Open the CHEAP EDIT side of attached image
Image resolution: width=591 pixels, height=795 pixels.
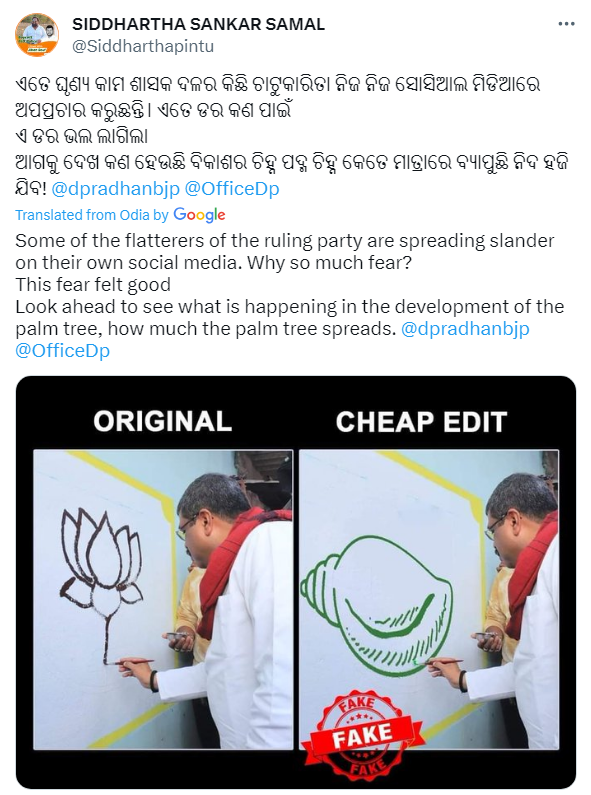coord(429,599)
